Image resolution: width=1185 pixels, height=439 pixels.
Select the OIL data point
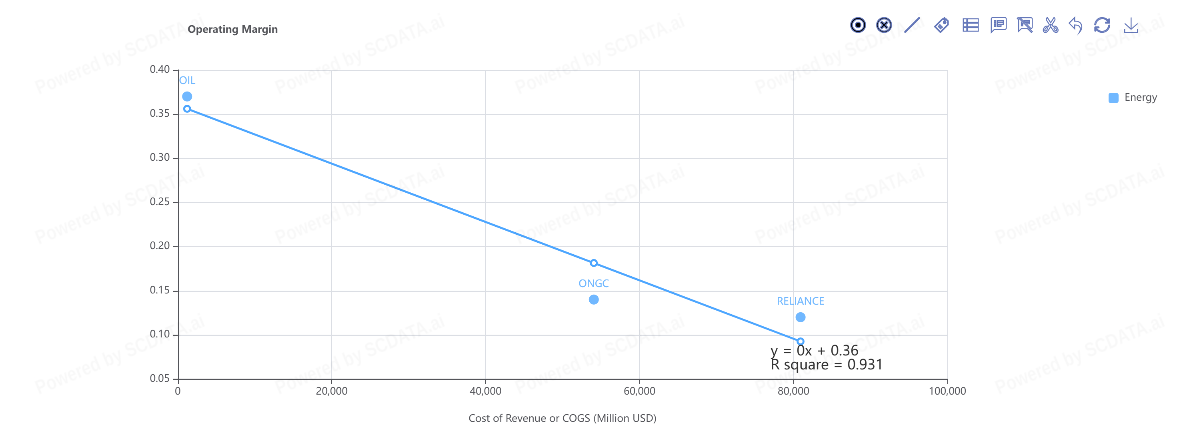pyautogui.click(x=187, y=97)
